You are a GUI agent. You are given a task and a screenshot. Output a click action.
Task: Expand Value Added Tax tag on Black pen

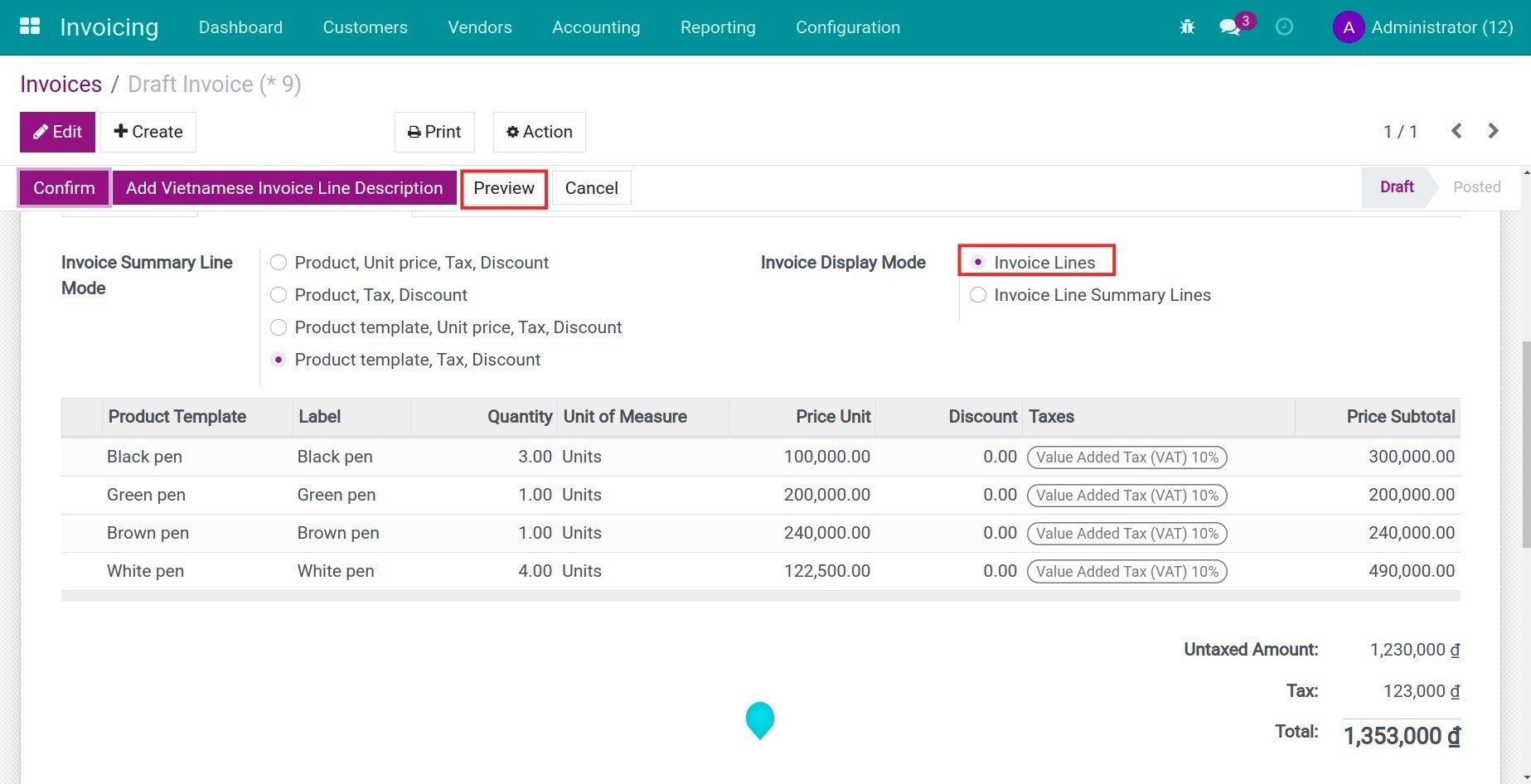click(1126, 457)
